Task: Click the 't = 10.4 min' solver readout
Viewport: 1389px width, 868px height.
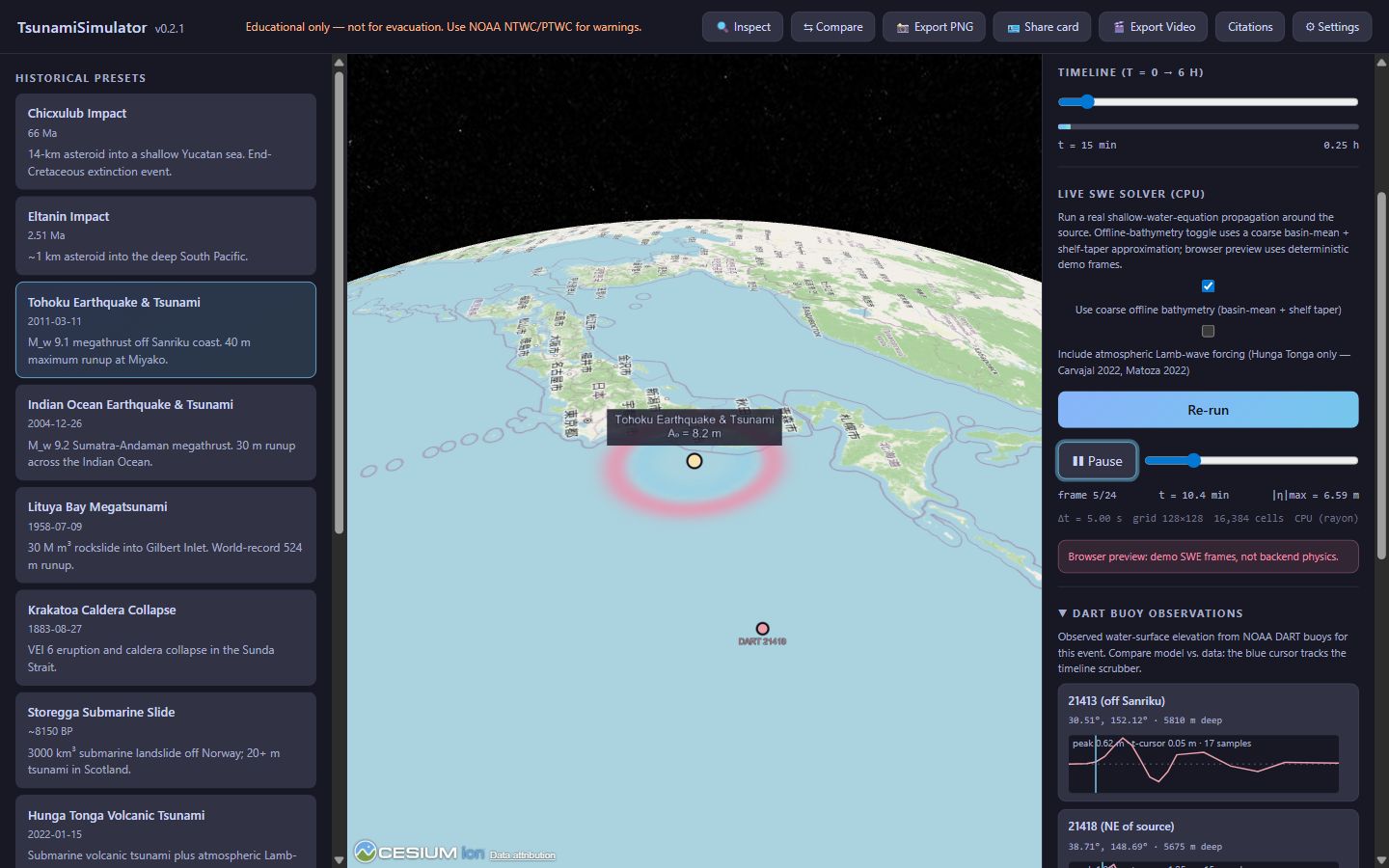Action: point(1194,495)
